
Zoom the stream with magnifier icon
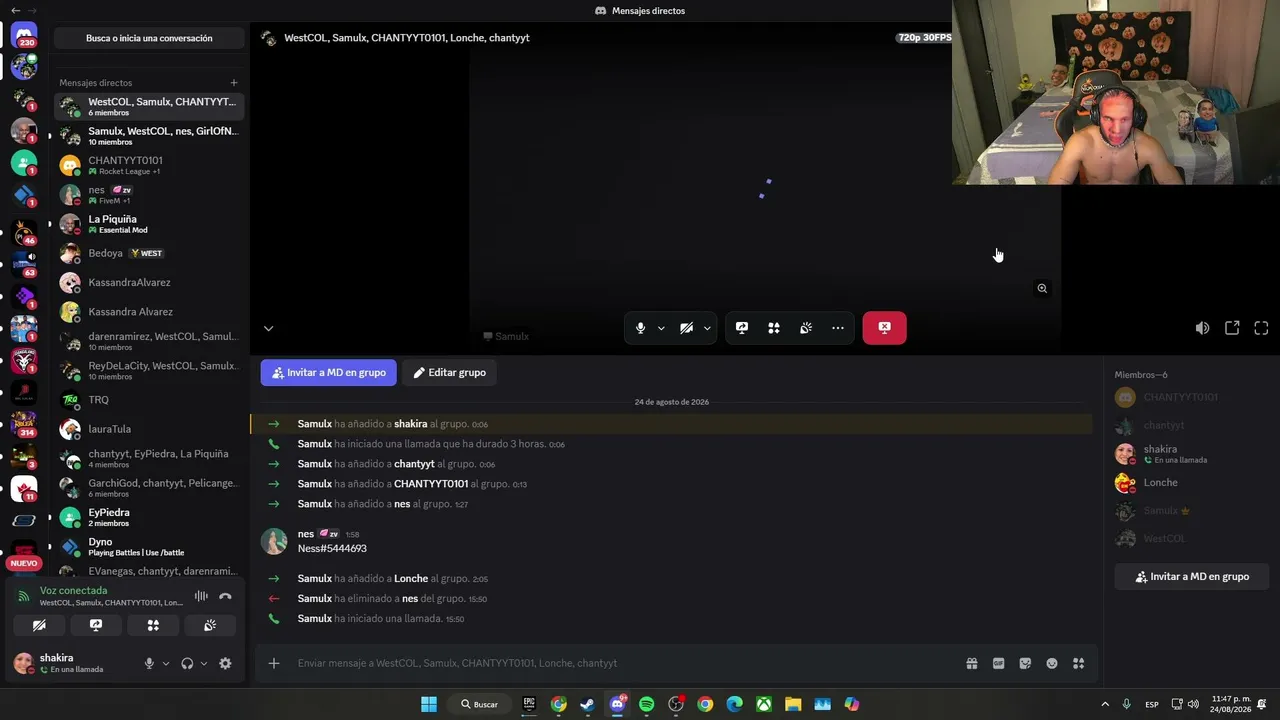click(x=1042, y=288)
